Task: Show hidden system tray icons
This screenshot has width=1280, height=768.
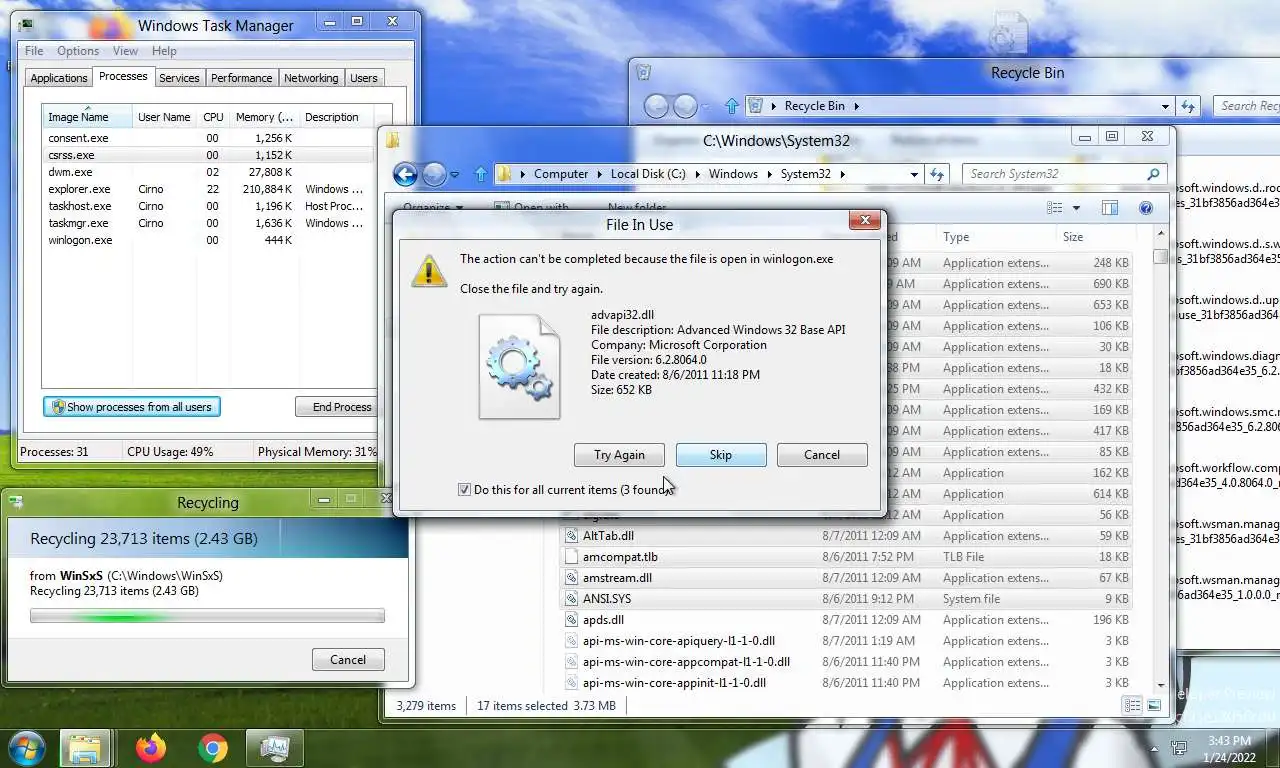Action: coord(1154,748)
